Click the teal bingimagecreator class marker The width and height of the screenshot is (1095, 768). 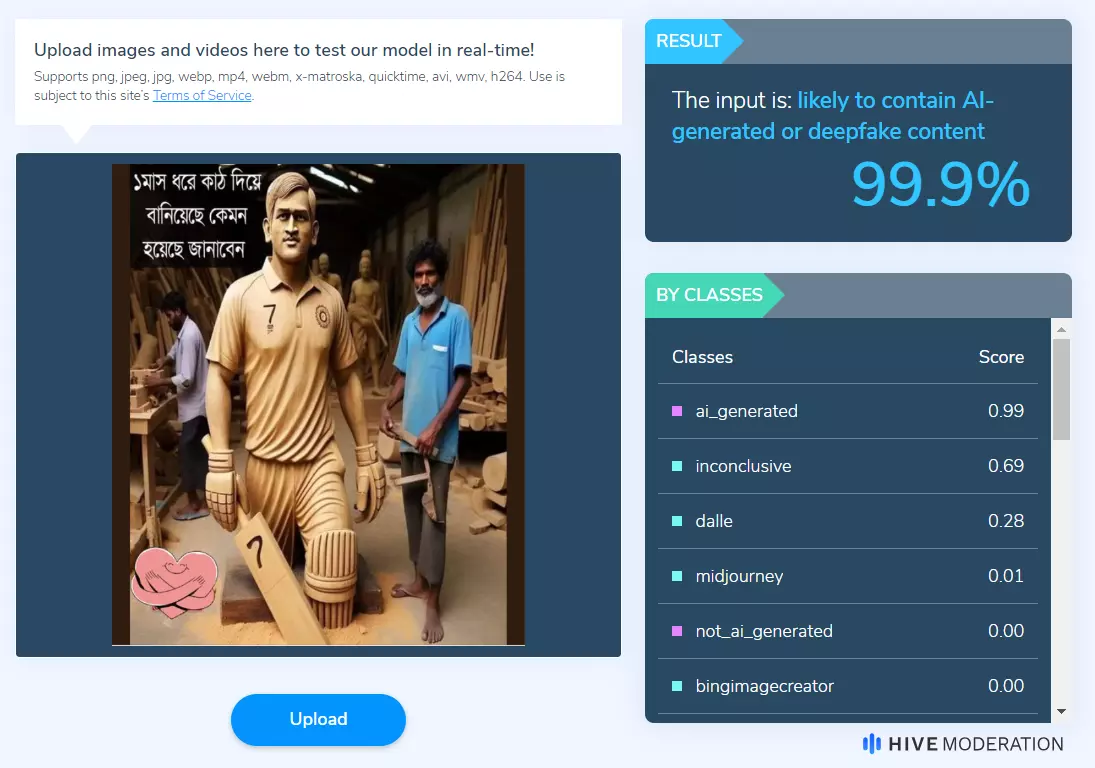click(677, 686)
